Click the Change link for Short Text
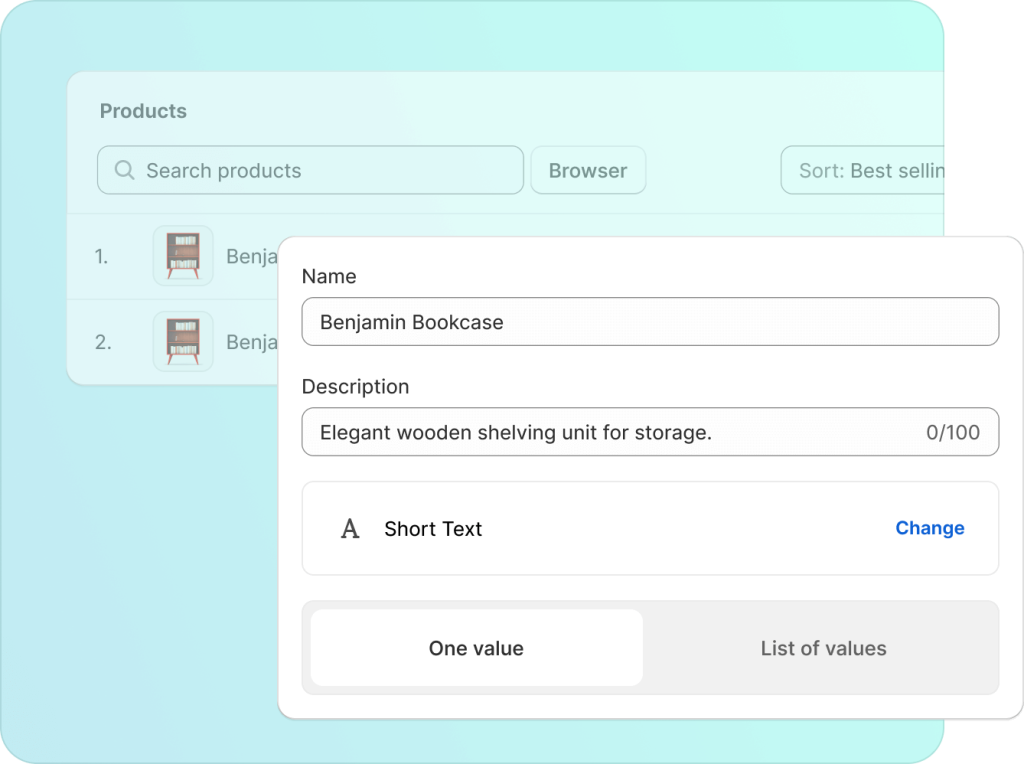 [929, 528]
